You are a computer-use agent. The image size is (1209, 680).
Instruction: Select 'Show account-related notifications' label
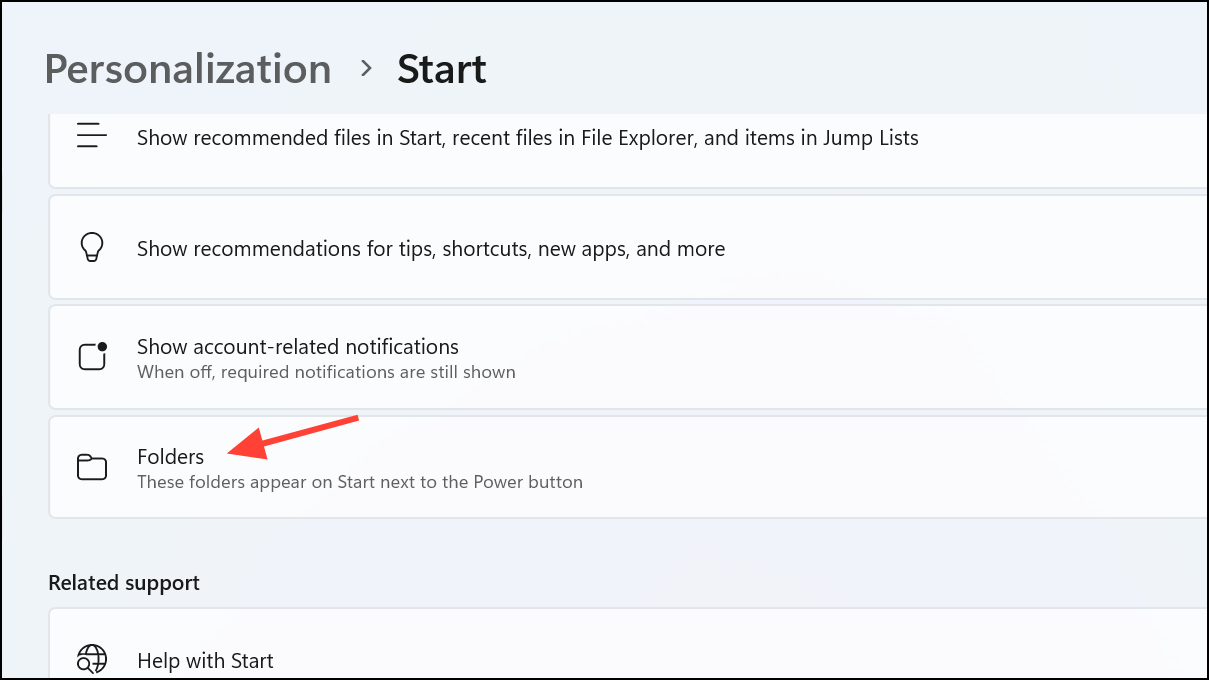coord(298,347)
